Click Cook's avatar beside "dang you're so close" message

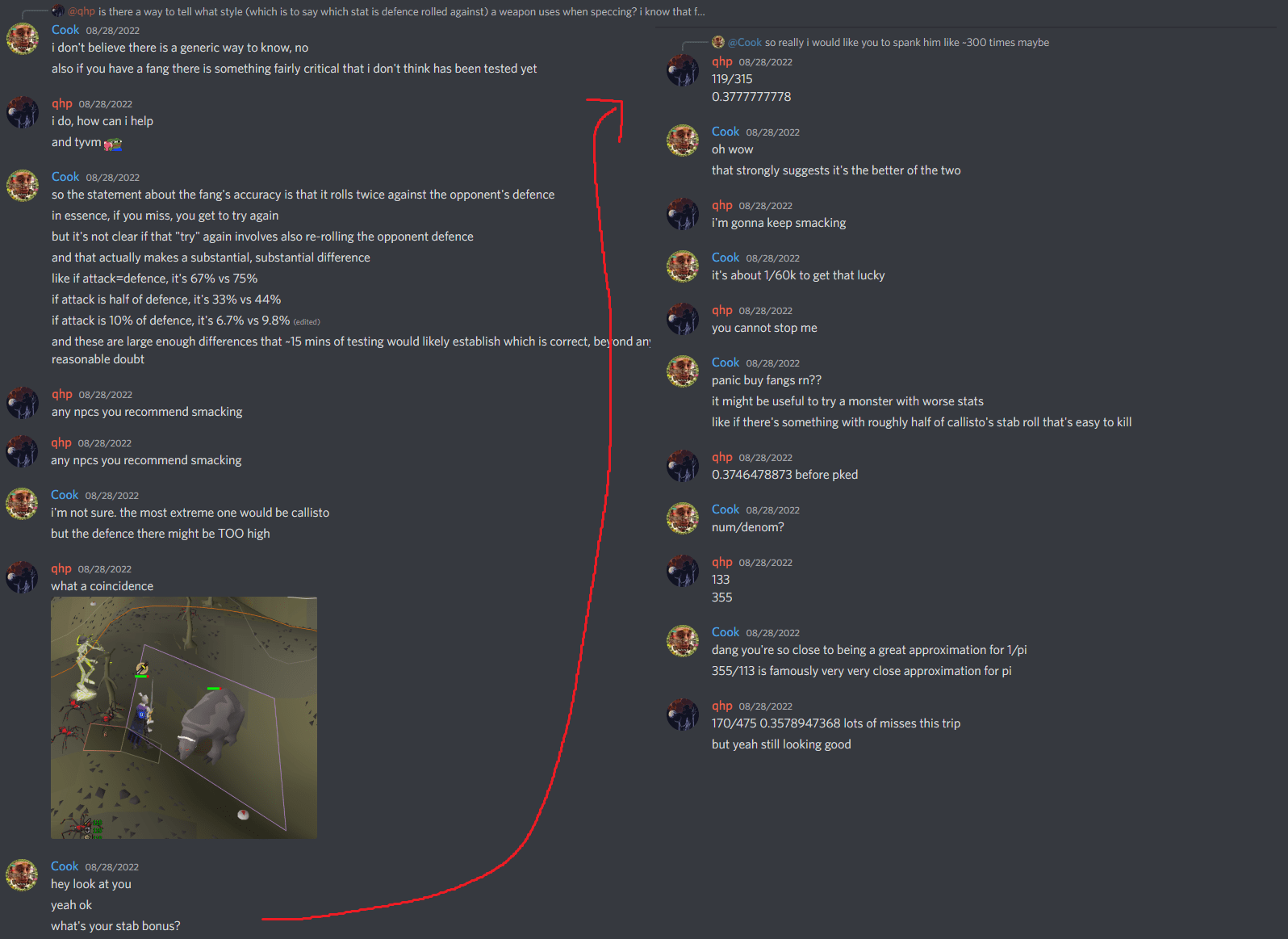[x=683, y=641]
